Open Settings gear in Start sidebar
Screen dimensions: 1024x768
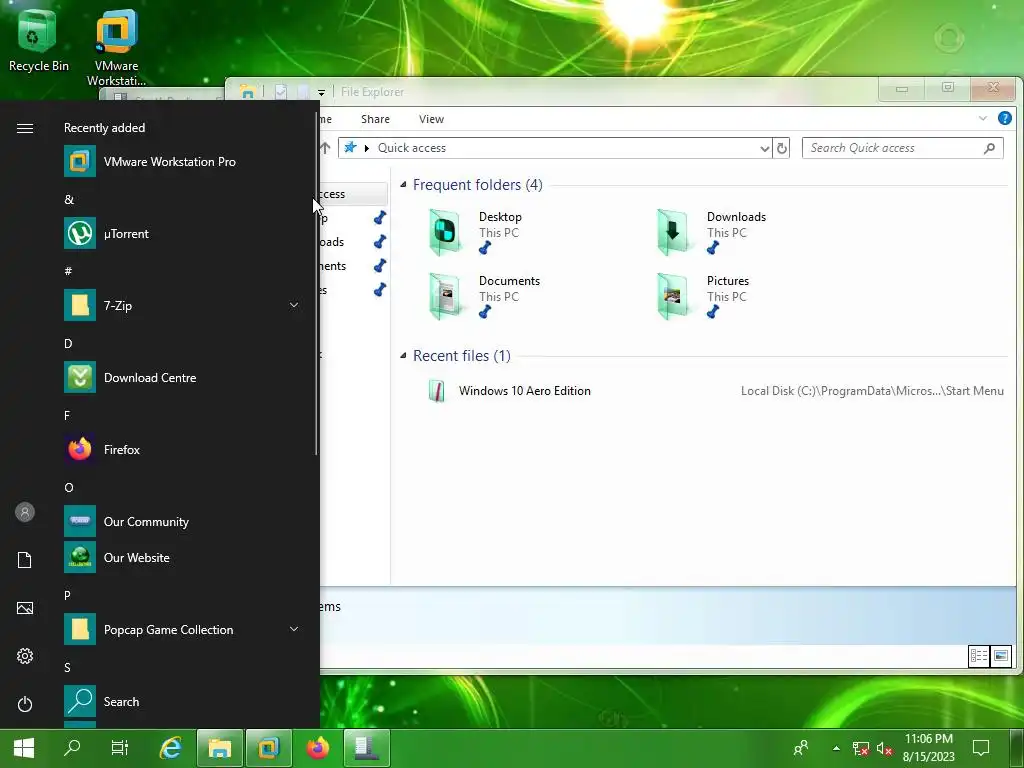point(25,656)
